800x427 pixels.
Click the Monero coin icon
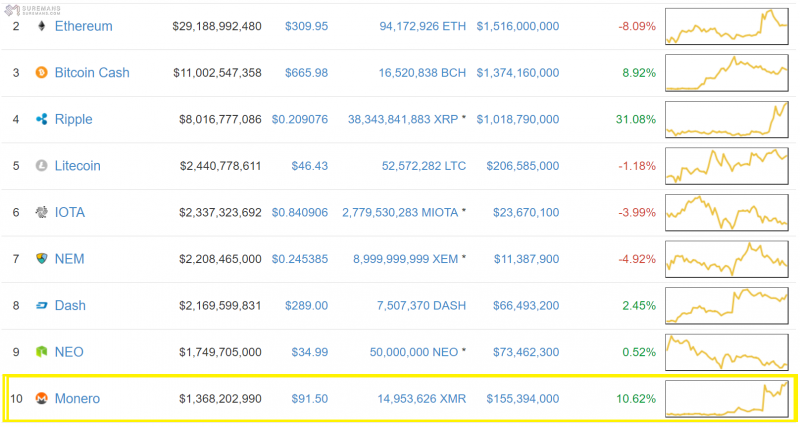(x=41, y=398)
